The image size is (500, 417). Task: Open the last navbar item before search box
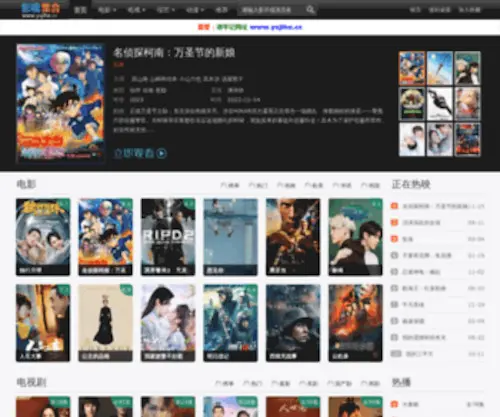click(222, 10)
